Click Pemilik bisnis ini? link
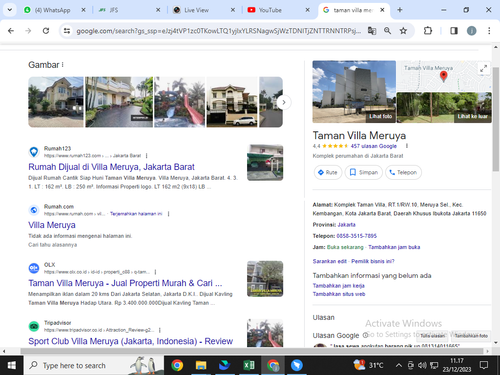Viewport: 500px width, 375px height. 373,261
